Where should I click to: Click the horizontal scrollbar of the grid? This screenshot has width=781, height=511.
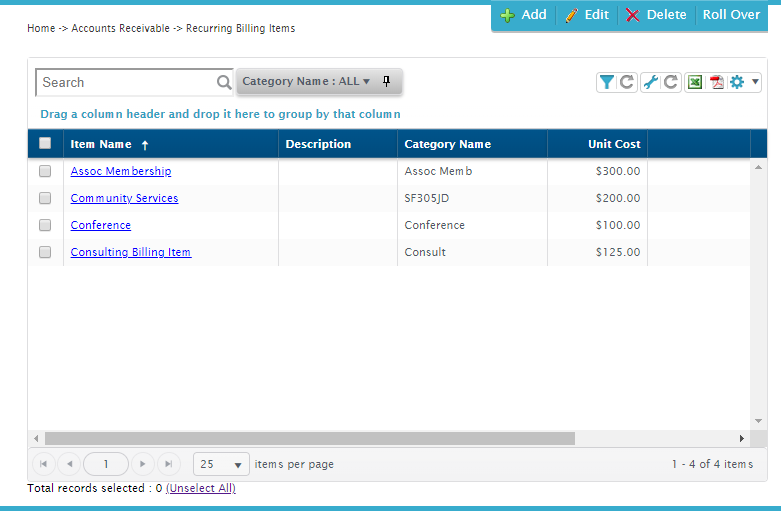click(x=310, y=438)
